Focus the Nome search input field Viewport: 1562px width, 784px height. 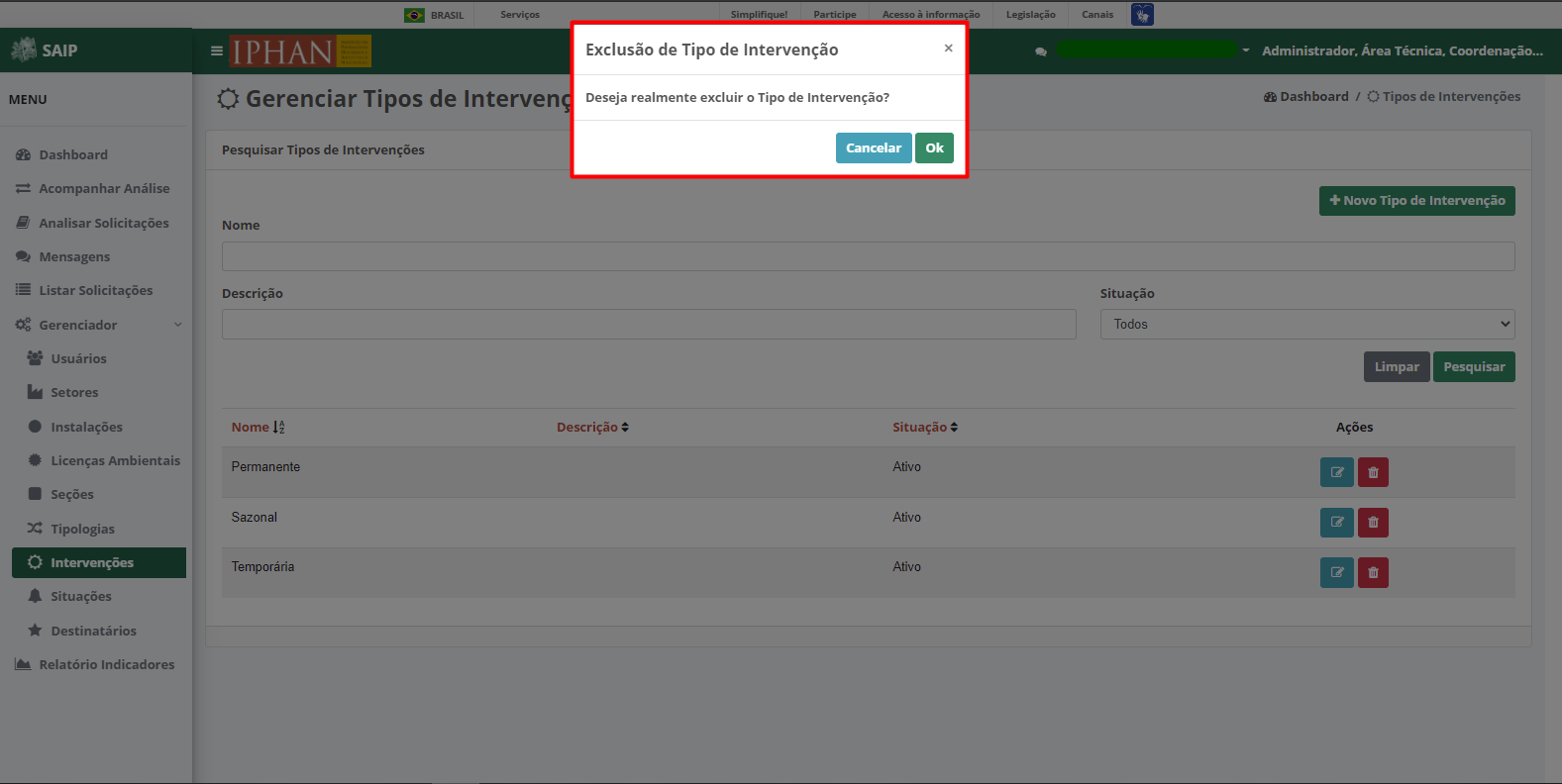point(868,256)
